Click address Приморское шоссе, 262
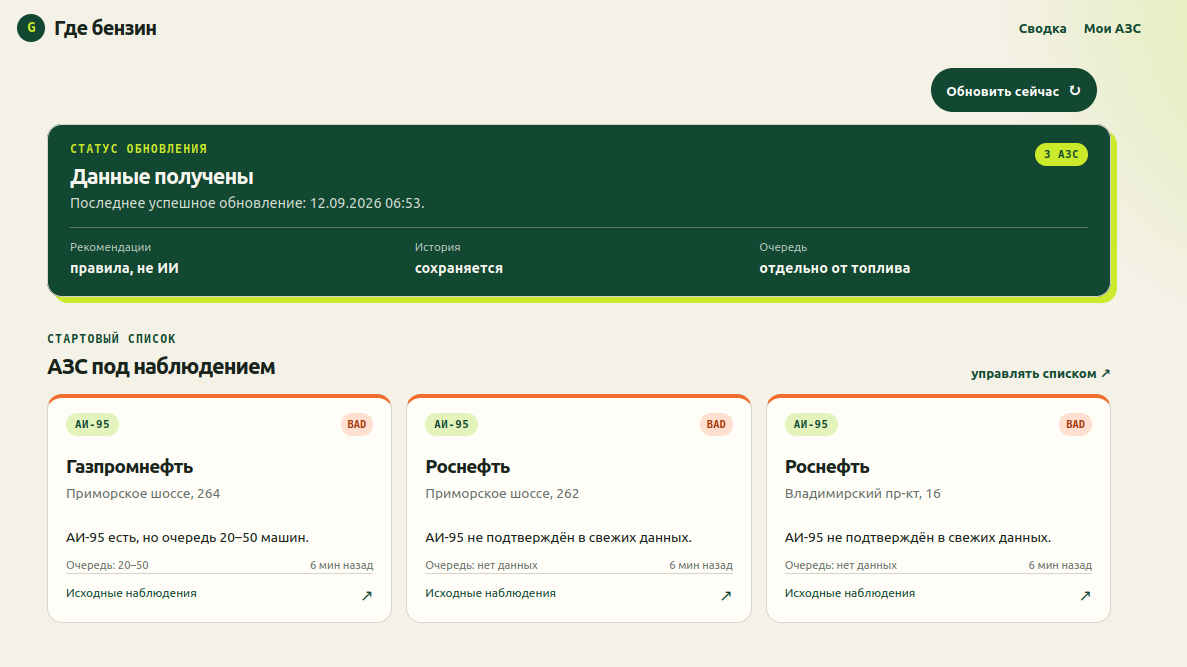The width and height of the screenshot is (1187, 667). tap(502, 494)
